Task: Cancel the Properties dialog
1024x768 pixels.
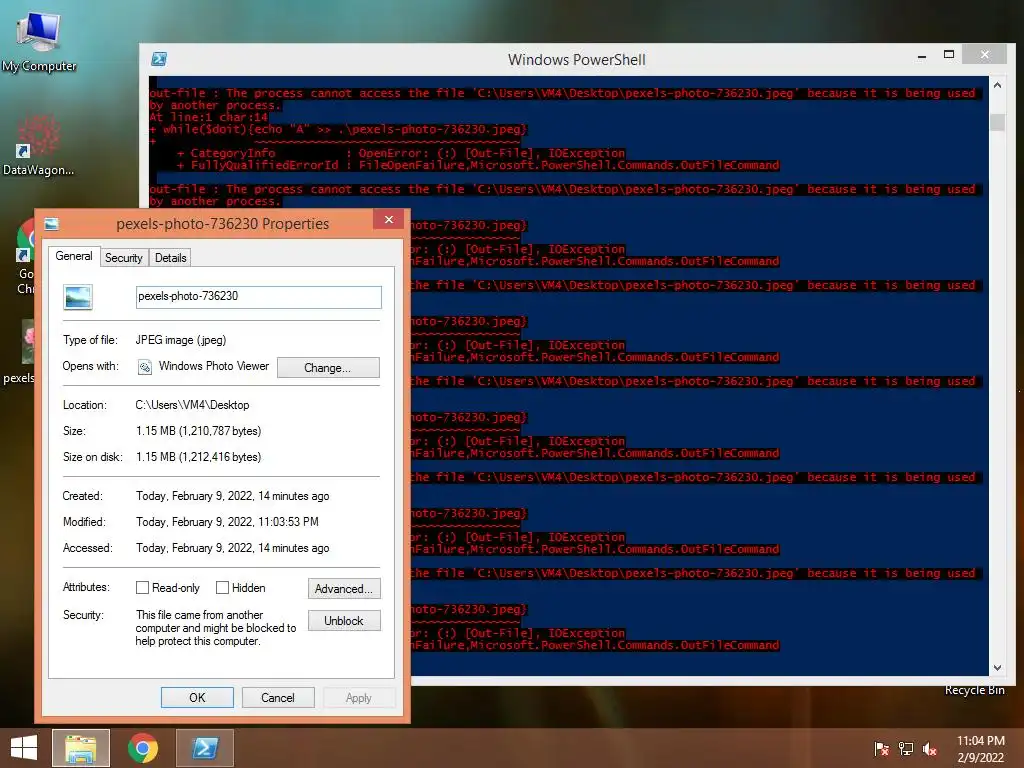Action: pos(278,697)
